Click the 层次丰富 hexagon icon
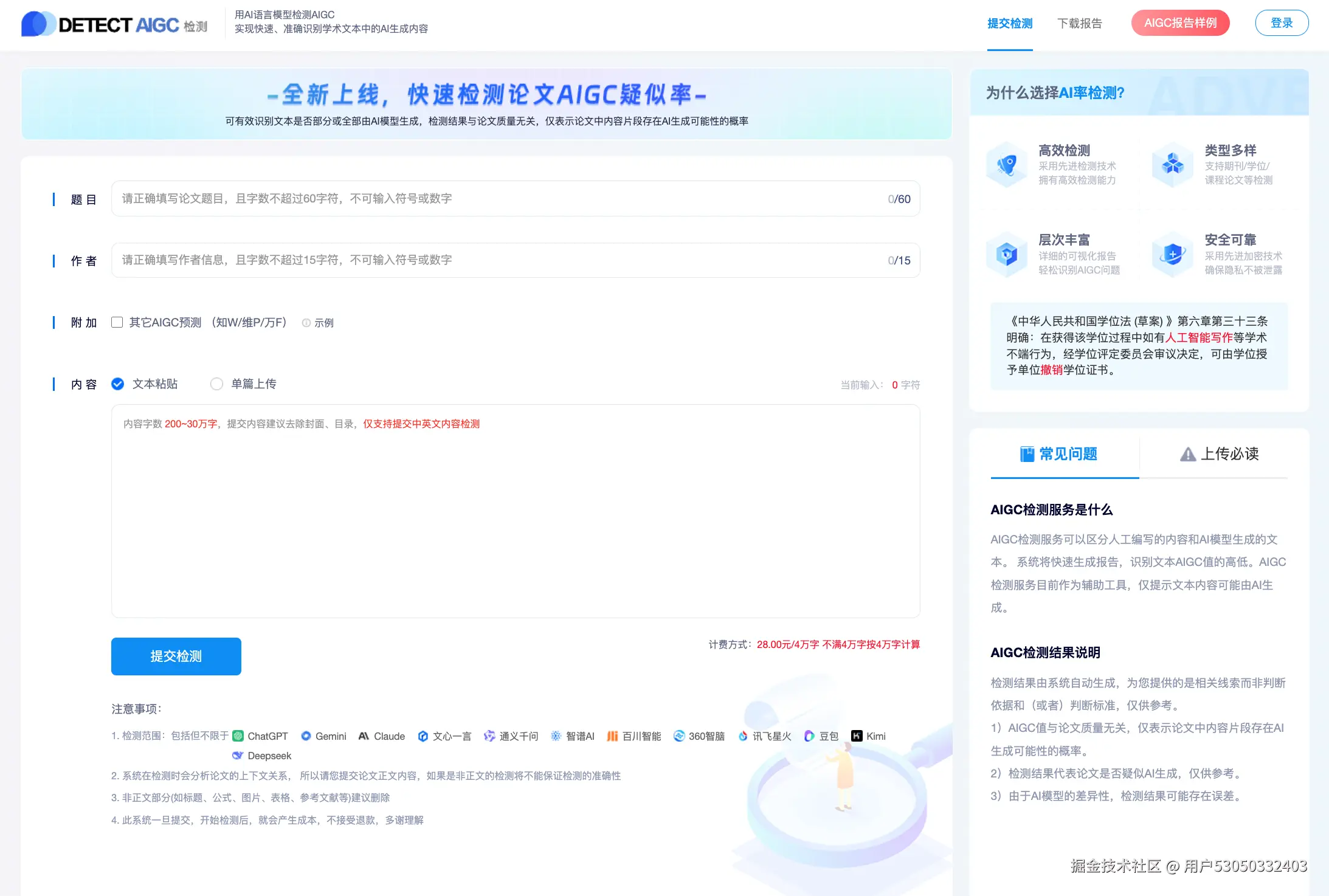 click(x=1007, y=253)
